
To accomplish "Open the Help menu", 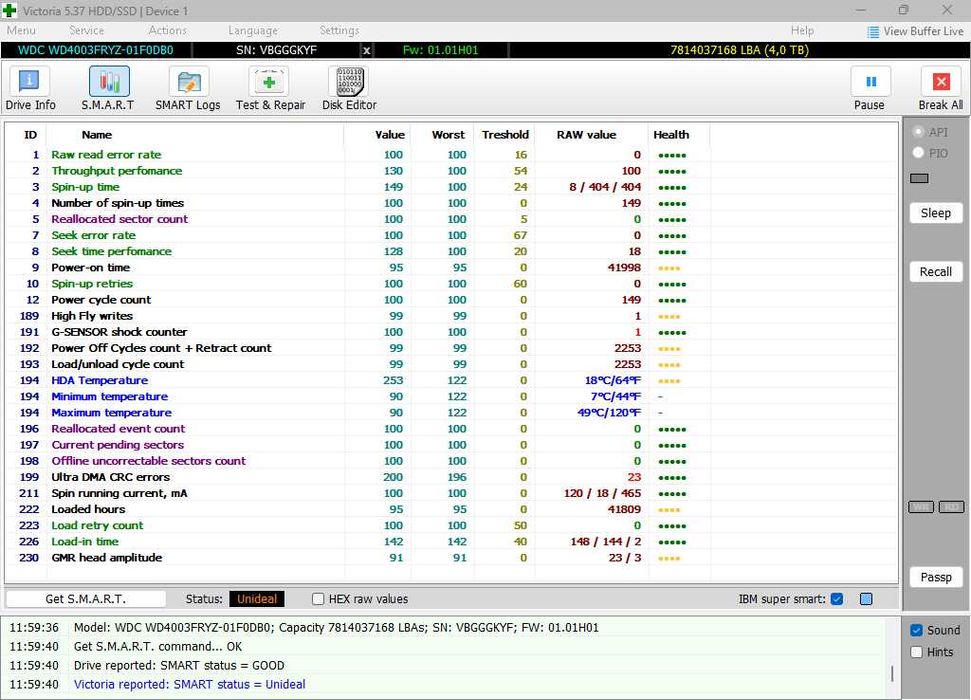I will [802, 30].
